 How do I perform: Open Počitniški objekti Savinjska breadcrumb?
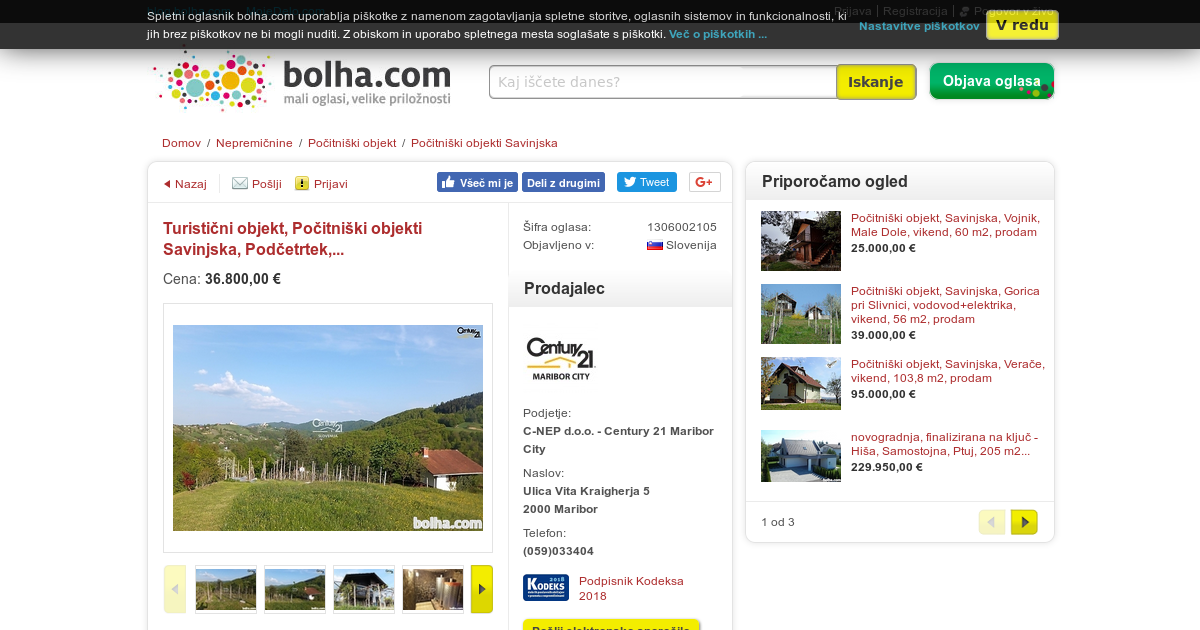tap(484, 143)
